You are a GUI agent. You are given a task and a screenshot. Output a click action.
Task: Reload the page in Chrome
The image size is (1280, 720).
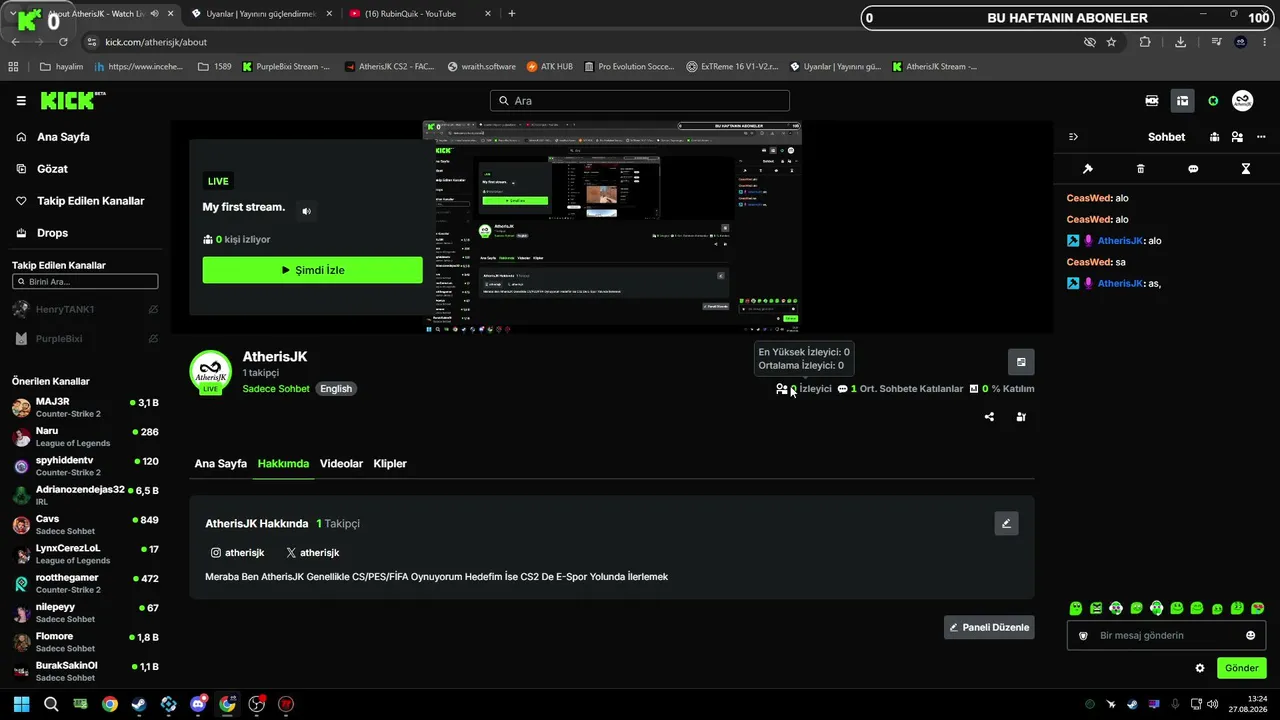(63, 42)
